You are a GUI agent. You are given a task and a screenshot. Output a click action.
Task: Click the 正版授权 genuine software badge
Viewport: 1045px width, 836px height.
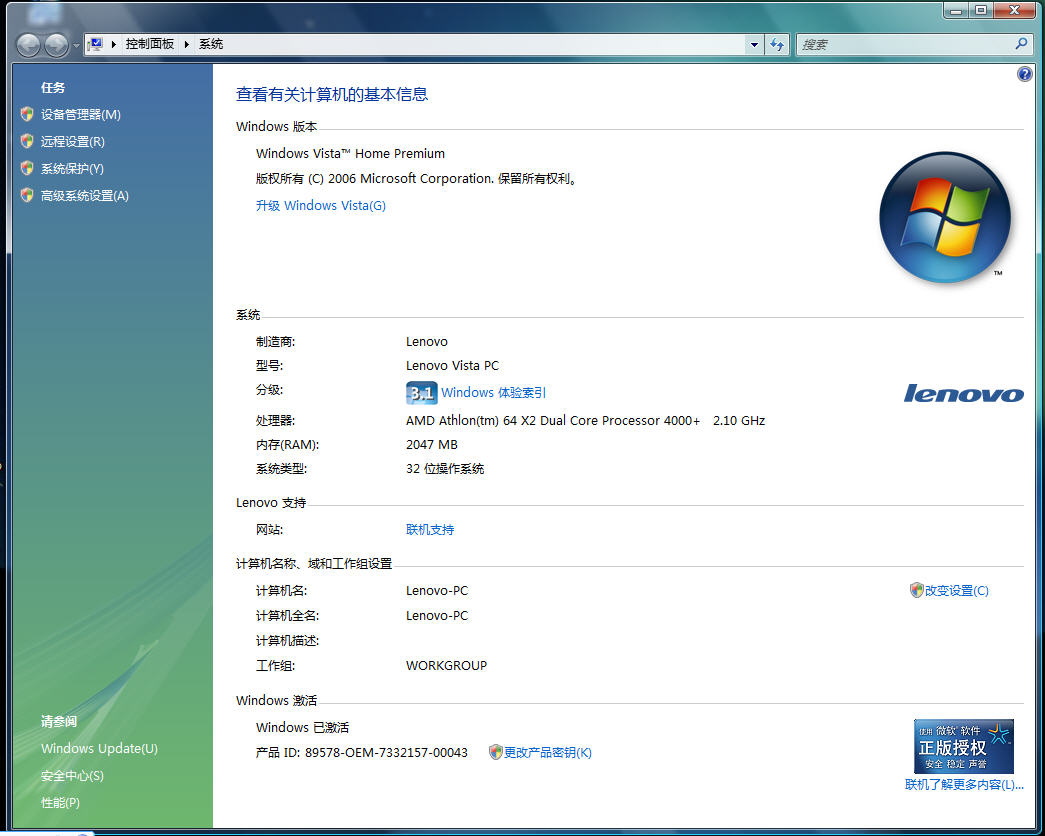tap(963, 746)
